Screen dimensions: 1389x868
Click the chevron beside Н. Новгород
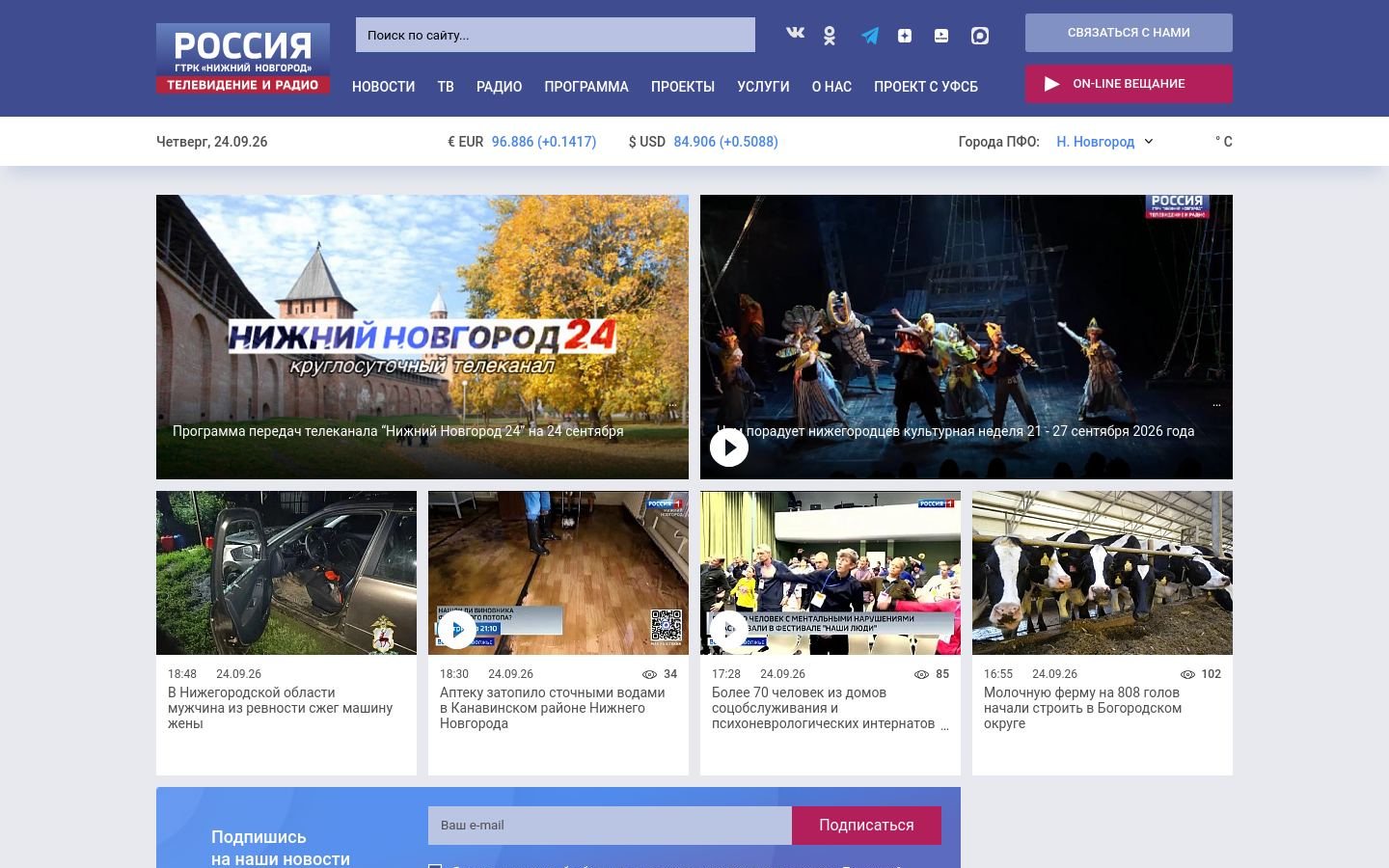(x=1148, y=142)
